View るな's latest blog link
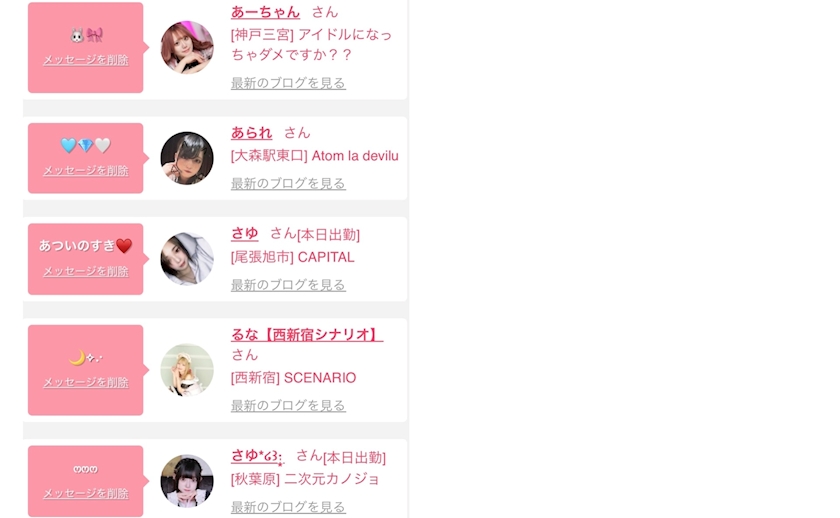The image size is (840, 518). pyautogui.click(x=288, y=406)
